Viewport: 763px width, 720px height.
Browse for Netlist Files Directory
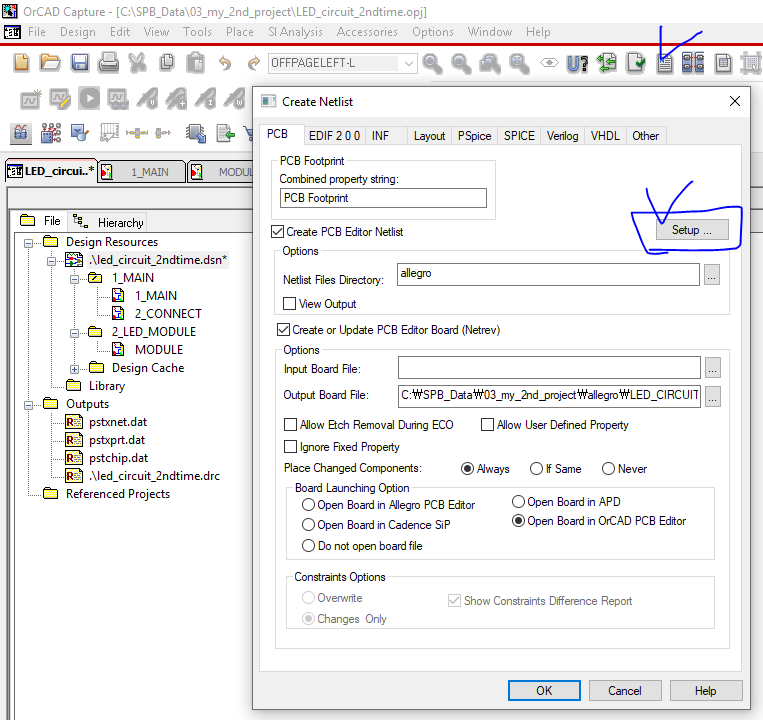tap(712, 275)
